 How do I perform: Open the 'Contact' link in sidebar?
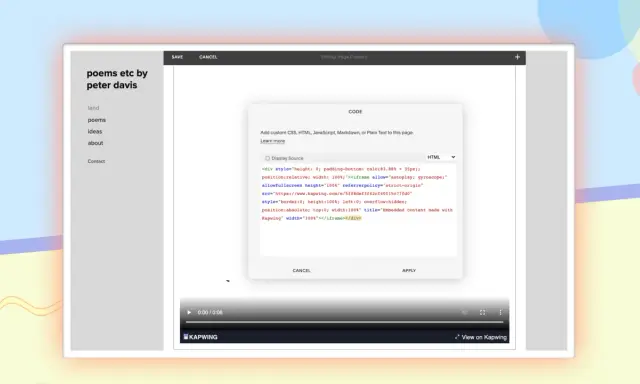[96, 161]
